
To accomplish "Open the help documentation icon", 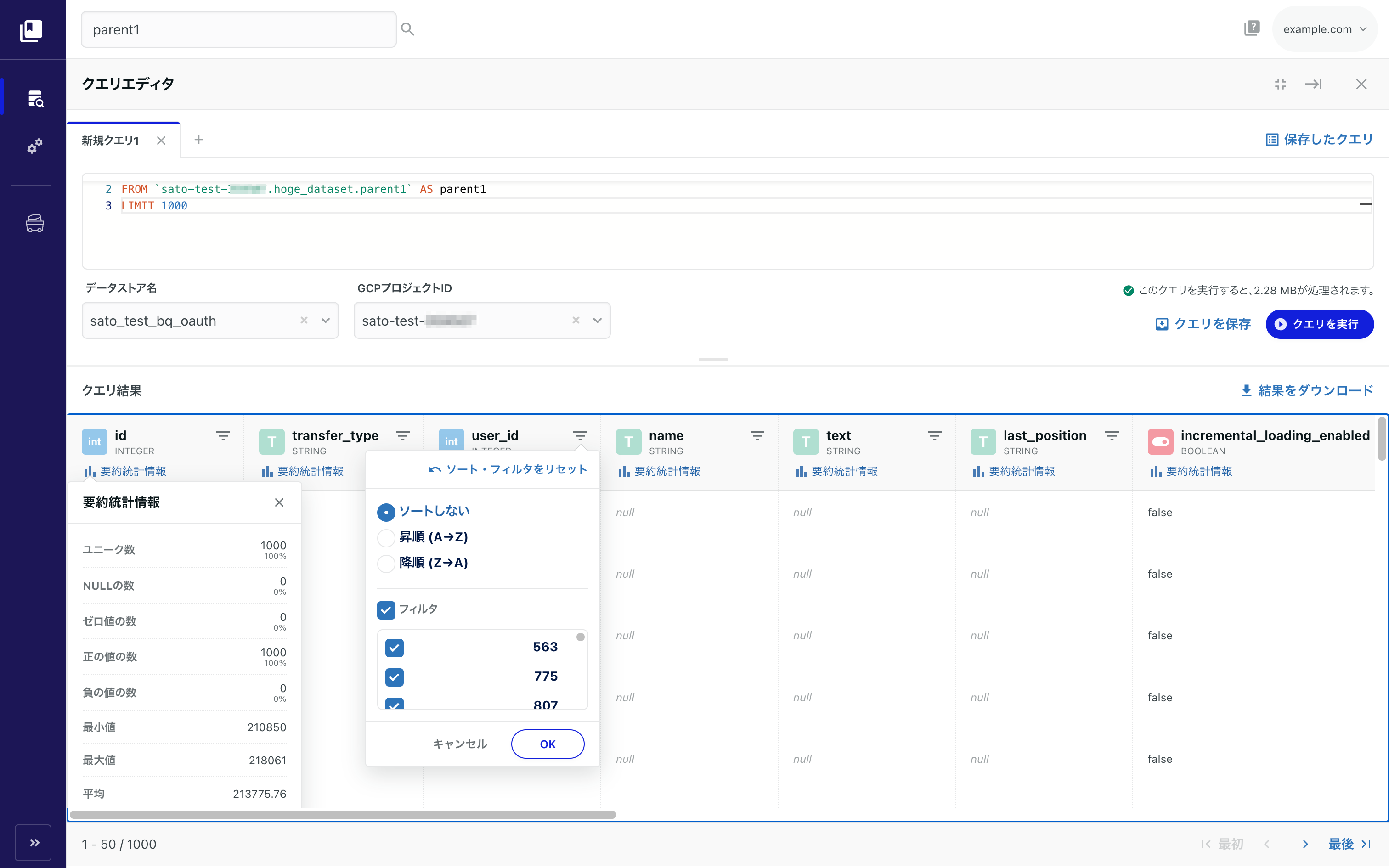I will pos(1251,28).
